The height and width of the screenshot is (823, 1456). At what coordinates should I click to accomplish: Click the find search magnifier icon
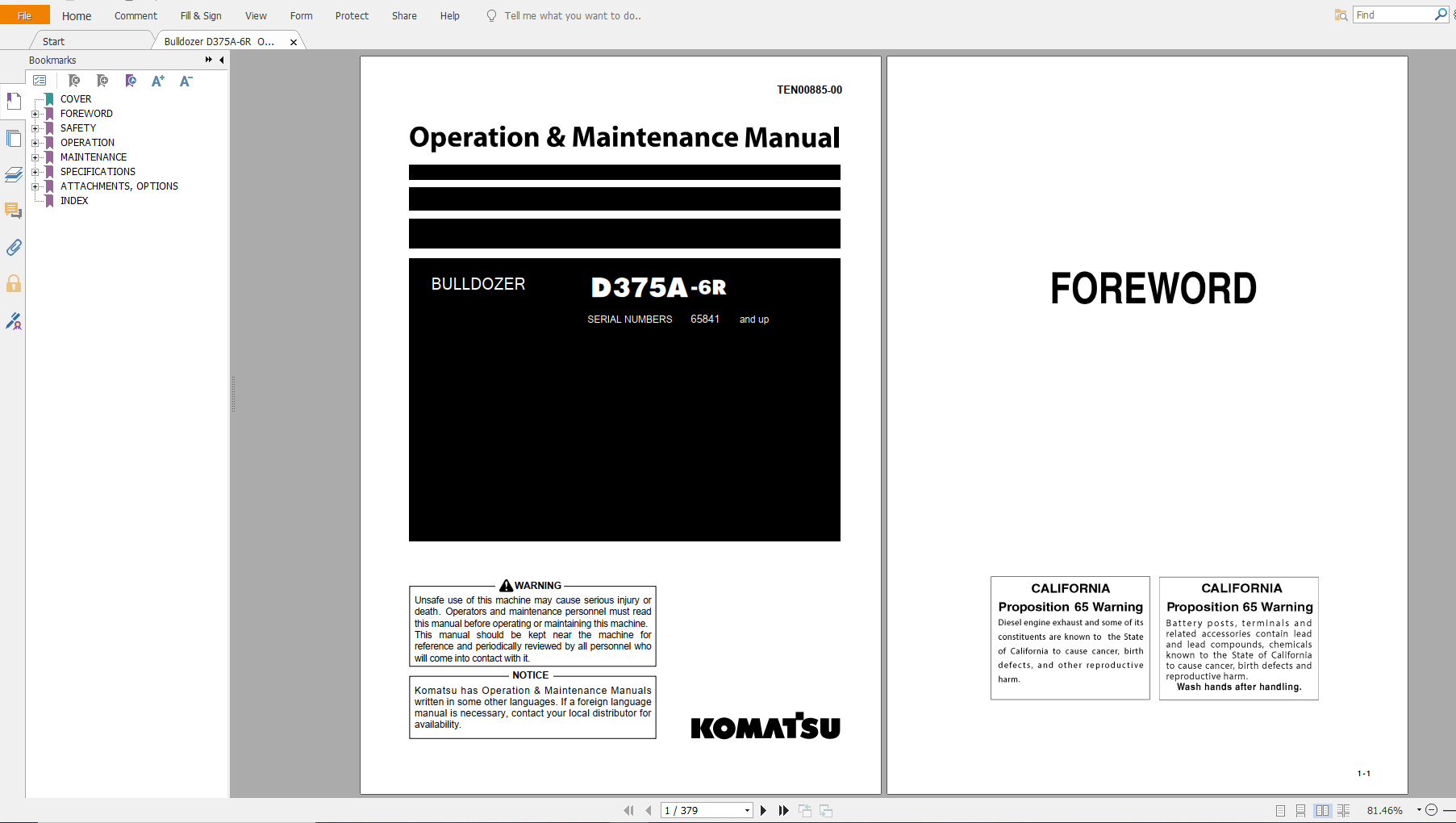tap(1441, 15)
